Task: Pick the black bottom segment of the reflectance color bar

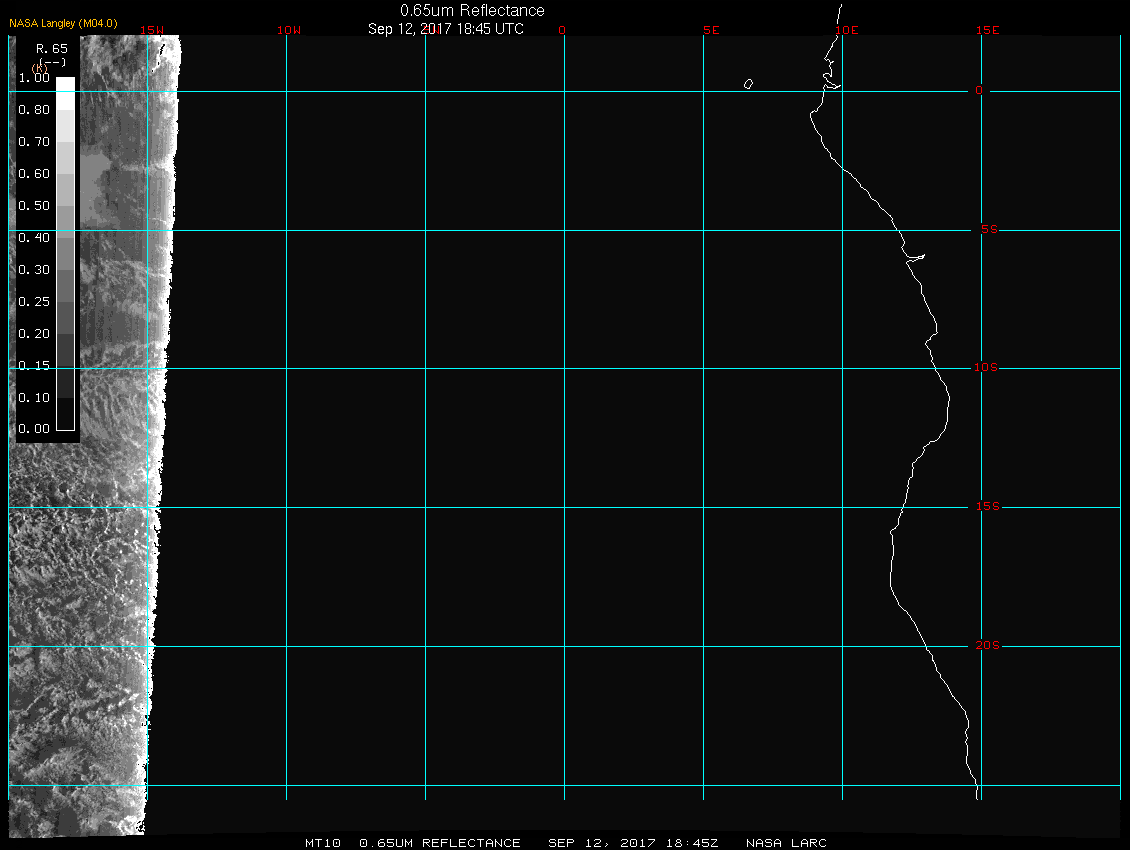Action: [x=66, y=414]
